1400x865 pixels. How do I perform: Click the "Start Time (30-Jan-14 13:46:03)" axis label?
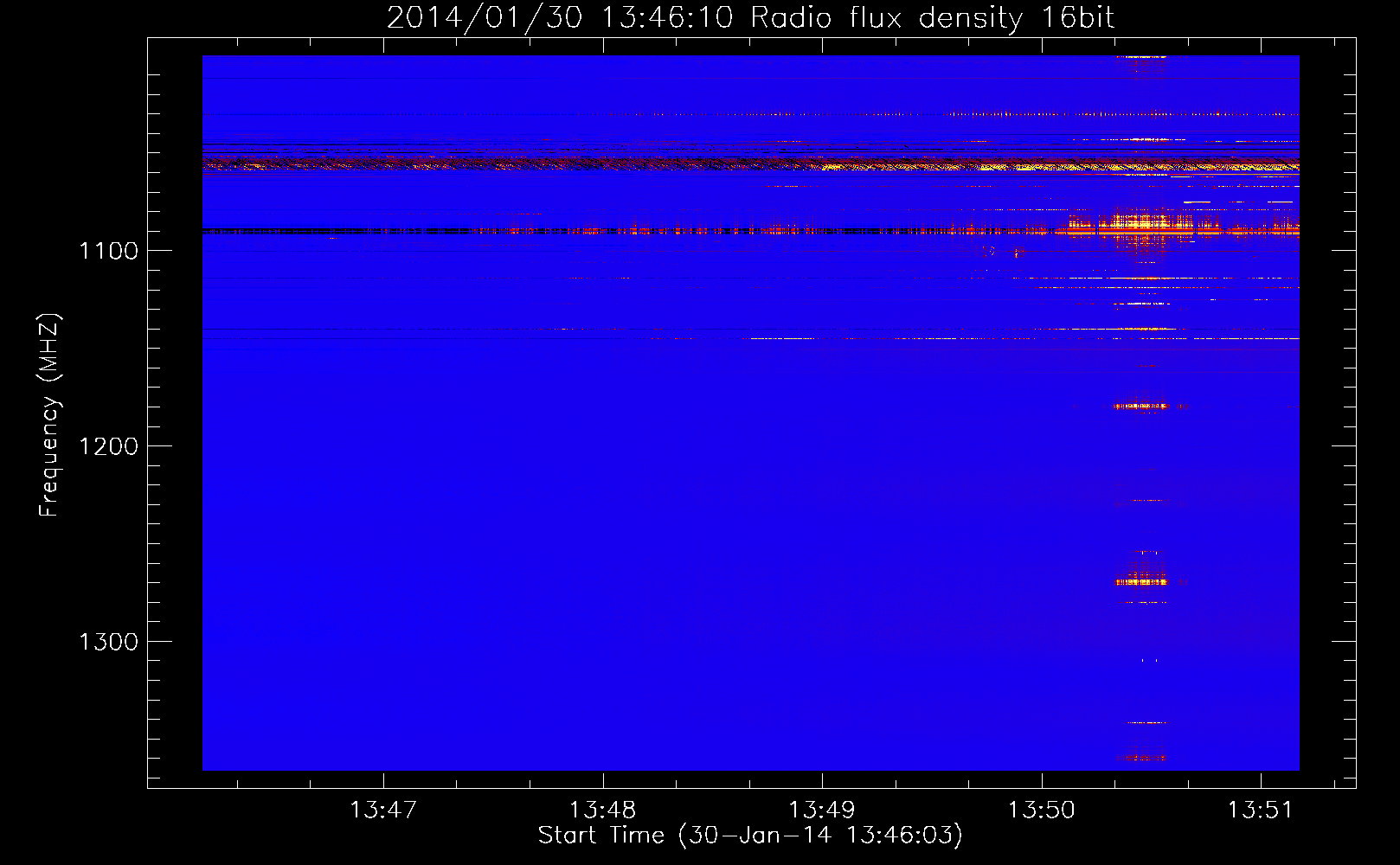point(750,836)
